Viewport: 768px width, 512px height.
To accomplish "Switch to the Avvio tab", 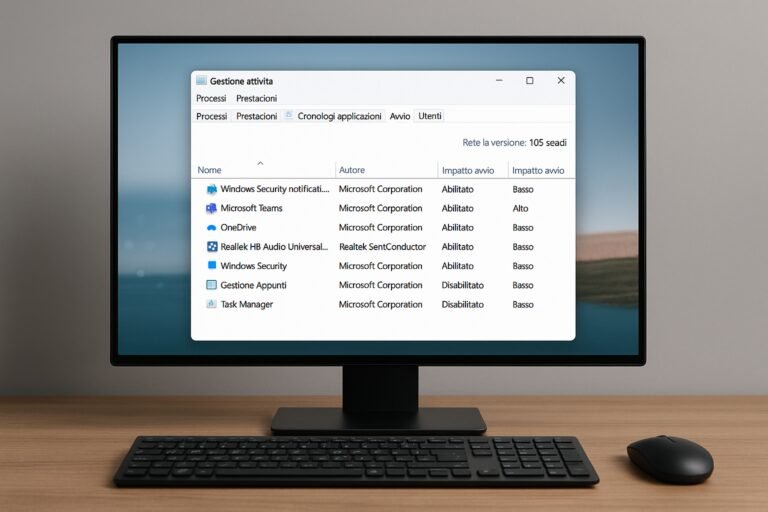I will [400, 116].
